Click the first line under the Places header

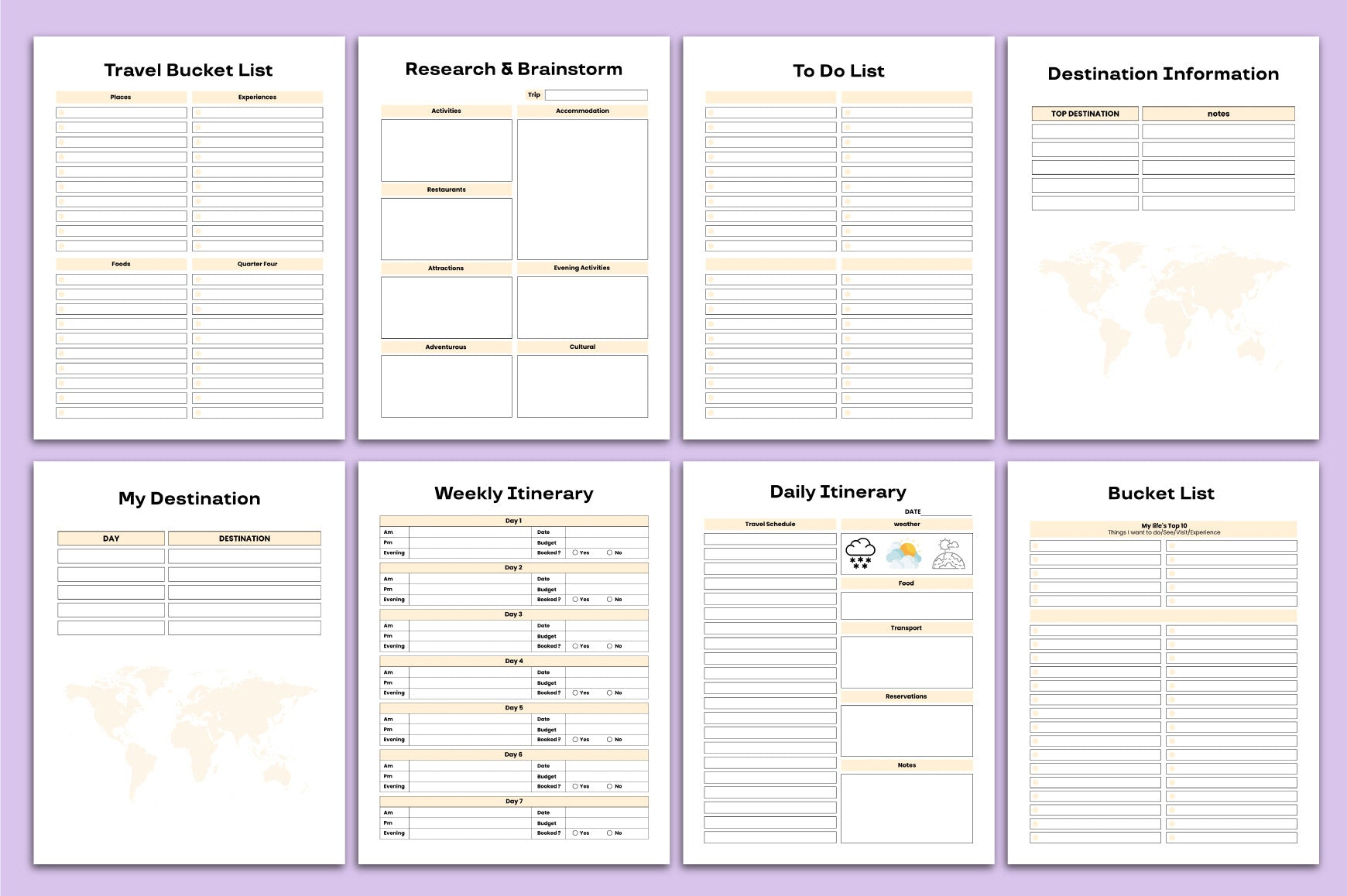(x=121, y=112)
